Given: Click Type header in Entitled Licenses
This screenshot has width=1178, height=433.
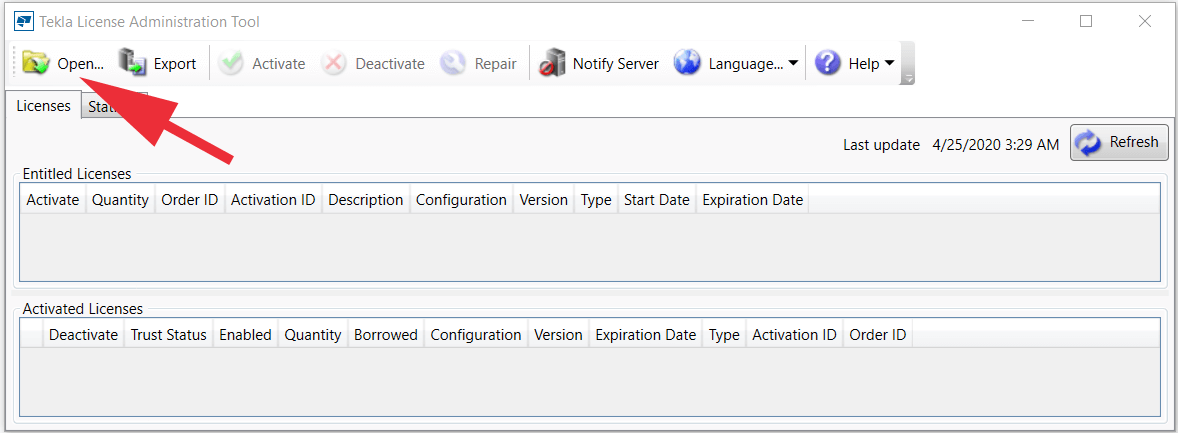Looking at the screenshot, I should coord(596,200).
